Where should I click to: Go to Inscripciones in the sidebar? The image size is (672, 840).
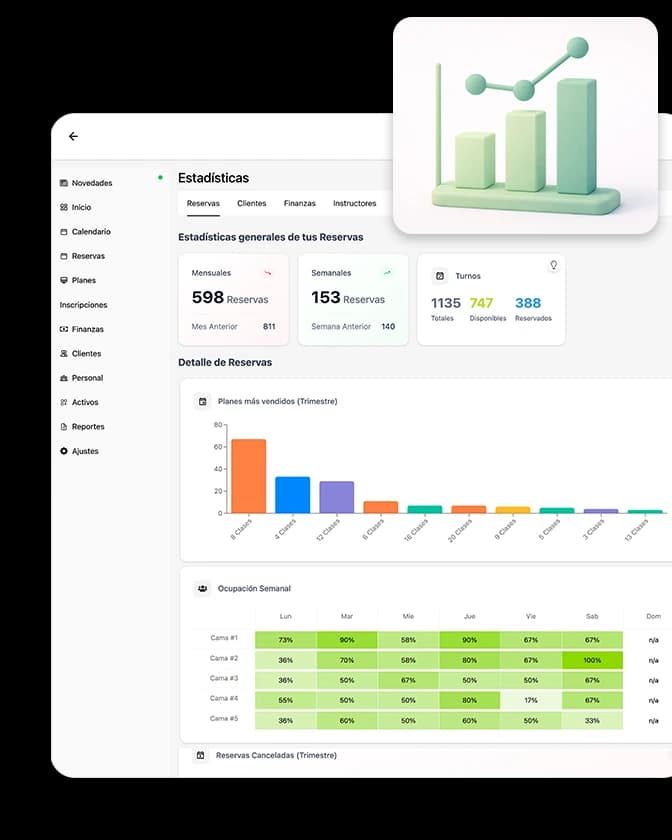click(x=83, y=305)
